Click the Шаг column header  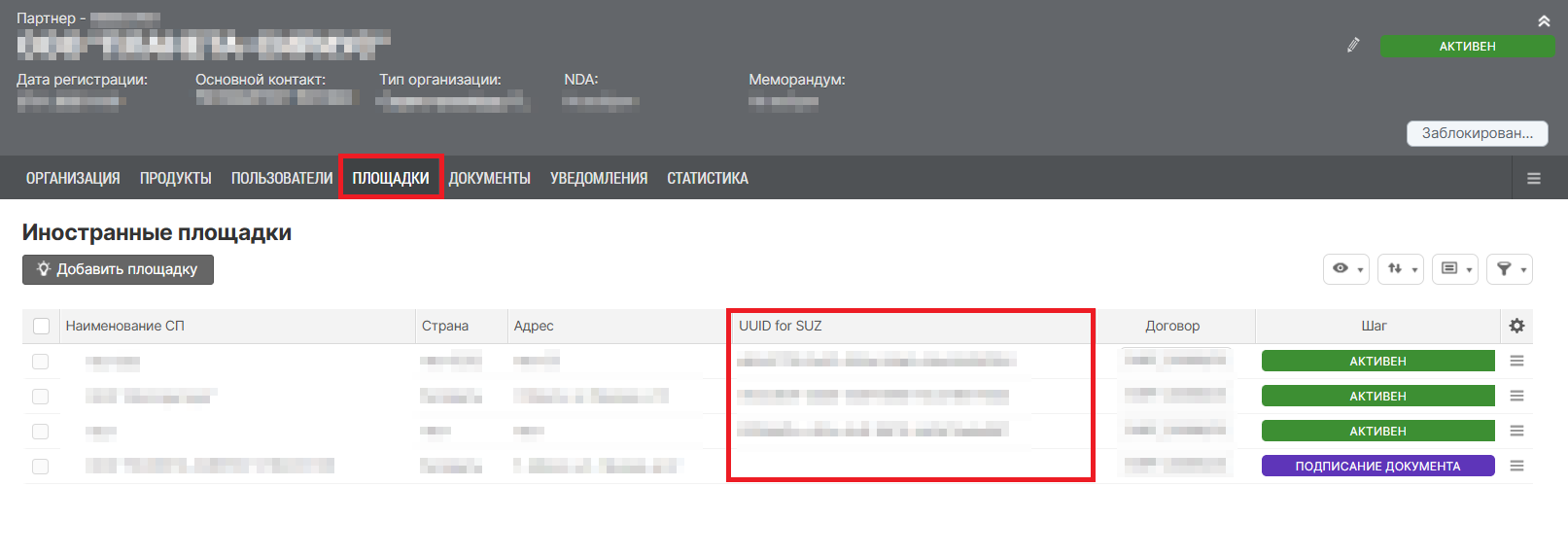[x=1374, y=326]
